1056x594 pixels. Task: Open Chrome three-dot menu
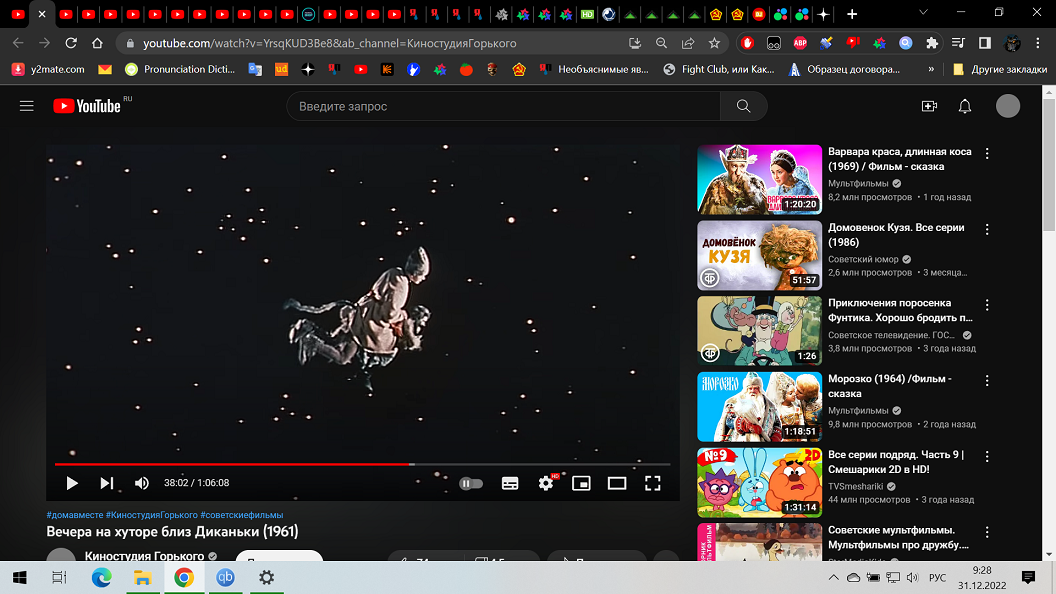tap(1038, 43)
